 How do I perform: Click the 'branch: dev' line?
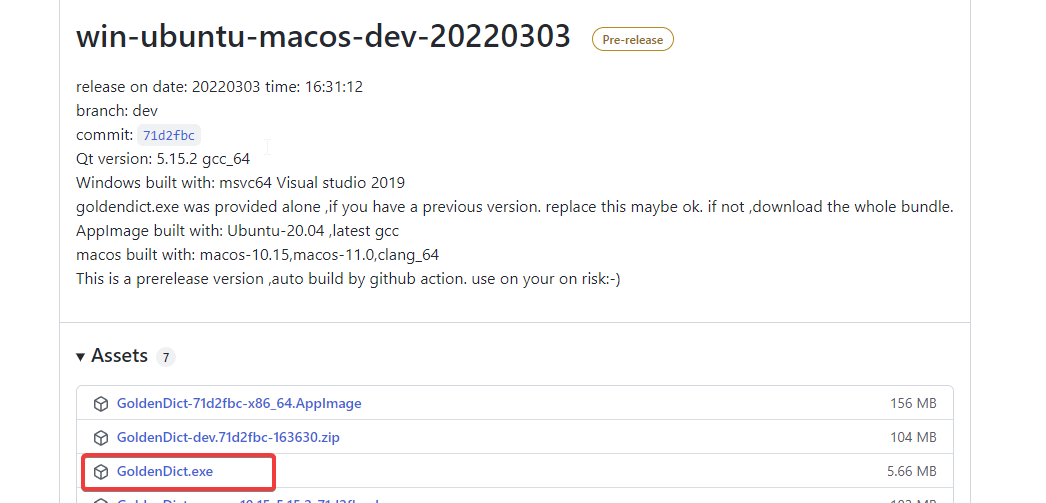point(117,111)
